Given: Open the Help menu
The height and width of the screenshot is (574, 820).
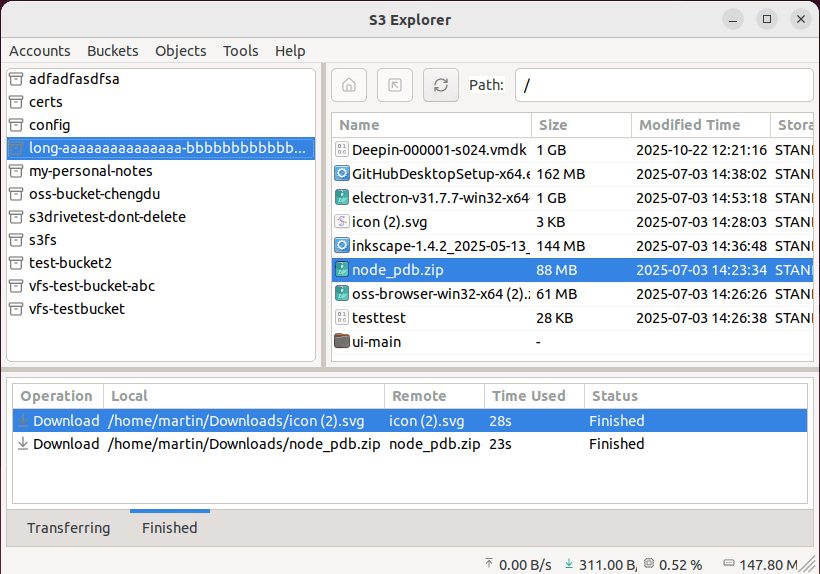Looking at the screenshot, I should click(290, 51).
